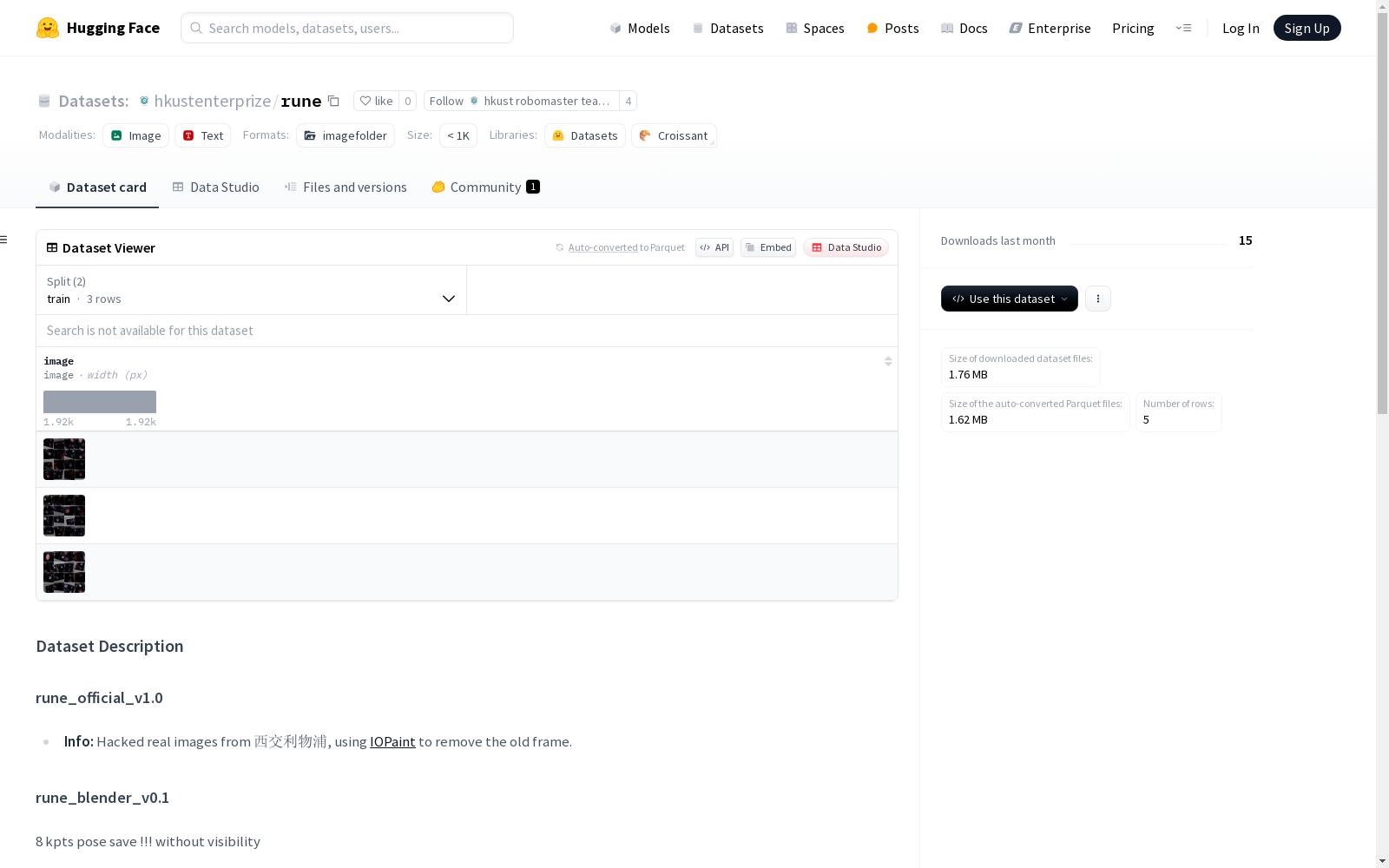The image size is (1389, 868).
Task: Open the first image thumbnail row
Action: (64, 459)
